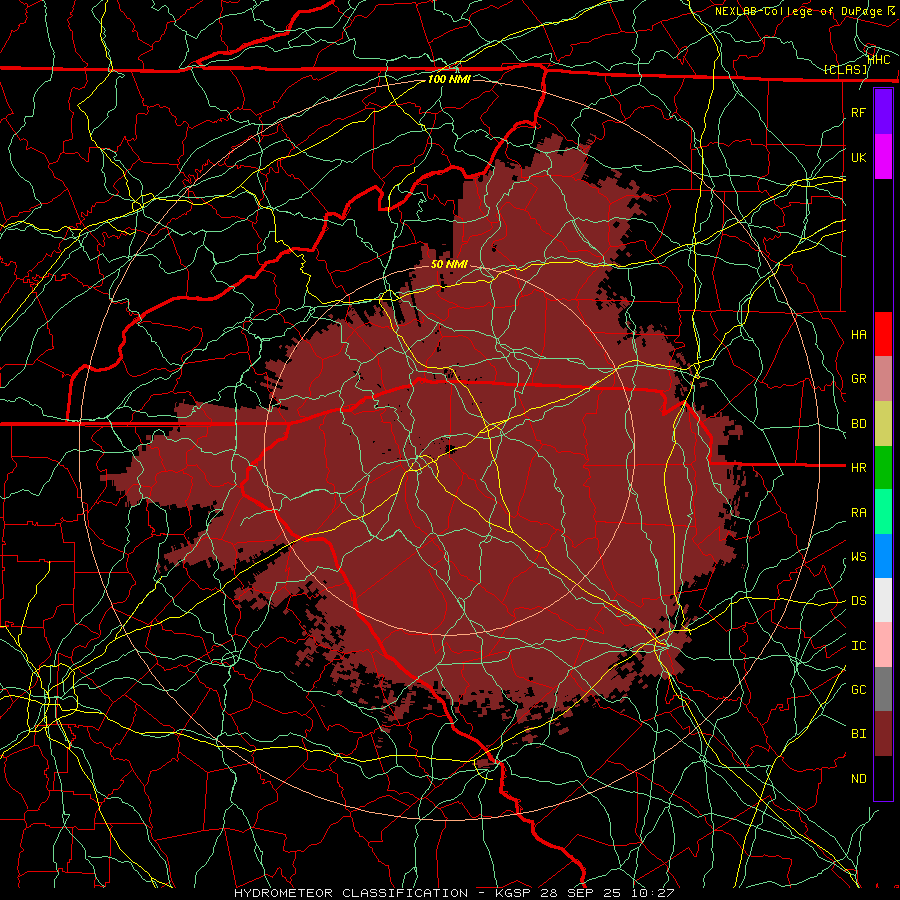This screenshot has height=900, width=900.
Task: Click the 50 NMI range ring label
Action: click(x=449, y=264)
